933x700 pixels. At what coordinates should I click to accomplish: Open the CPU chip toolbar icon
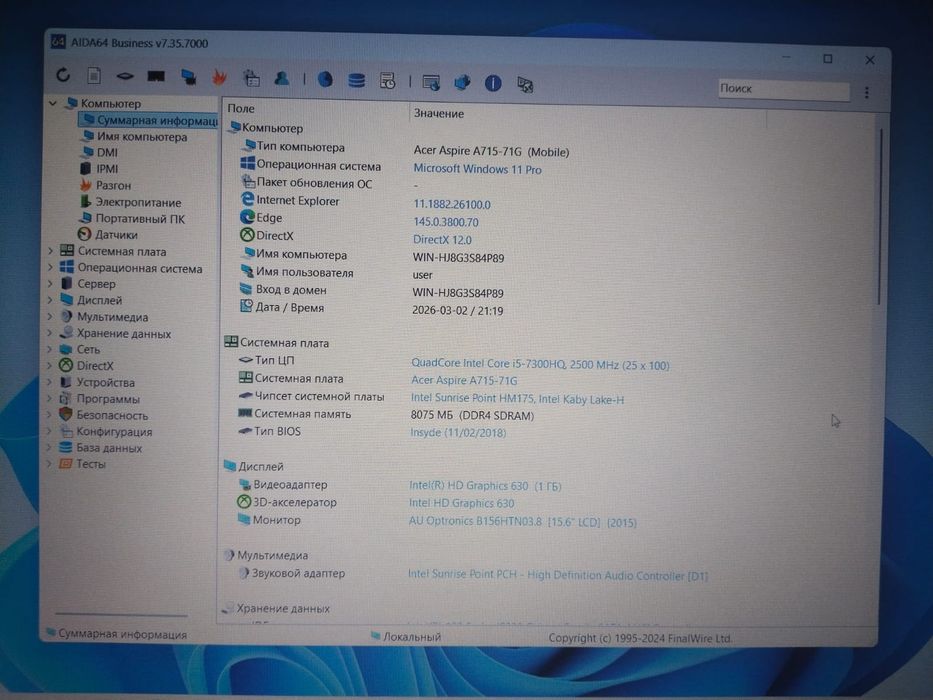click(125, 76)
